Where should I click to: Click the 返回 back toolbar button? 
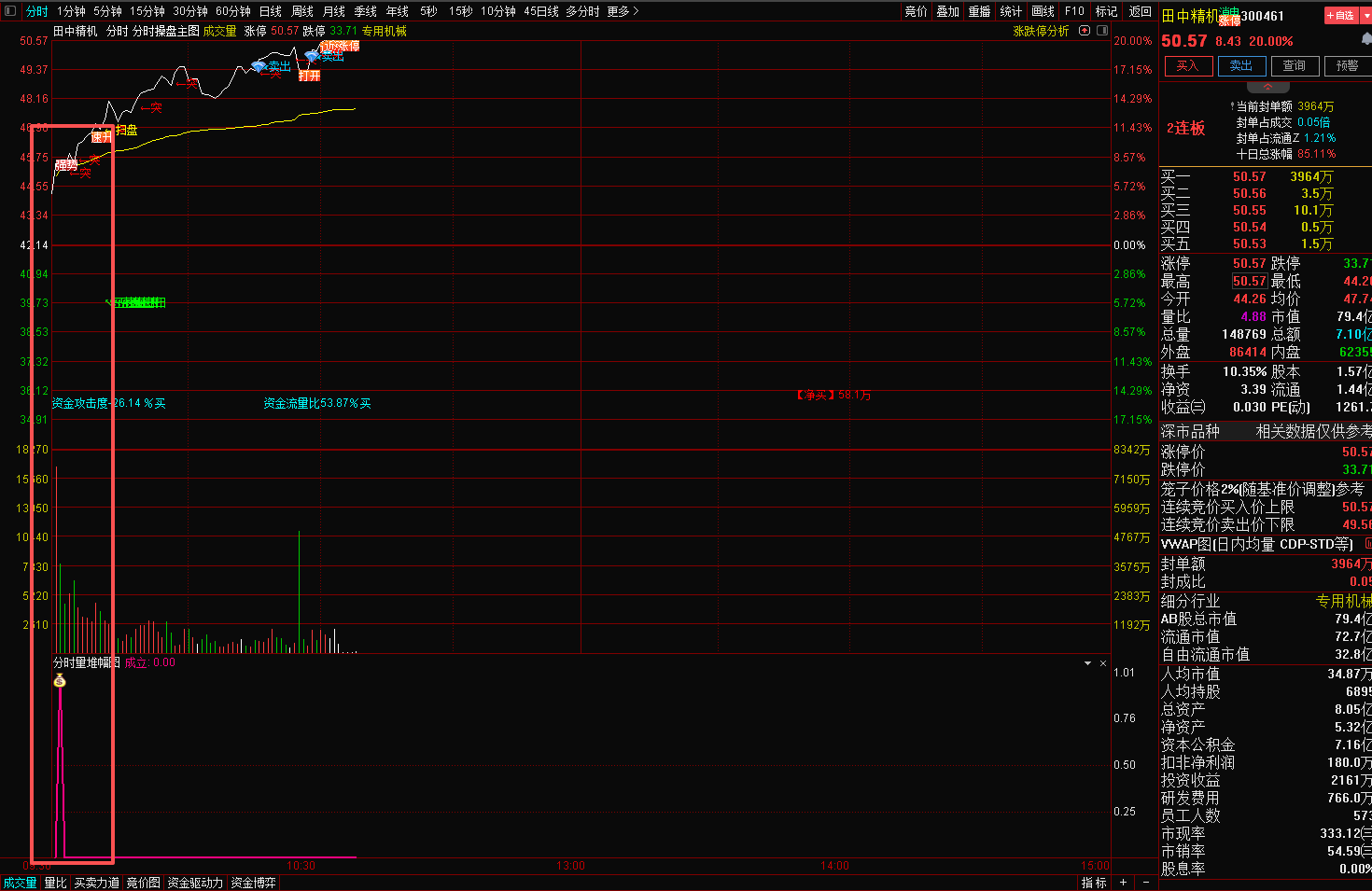coord(1141,11)
